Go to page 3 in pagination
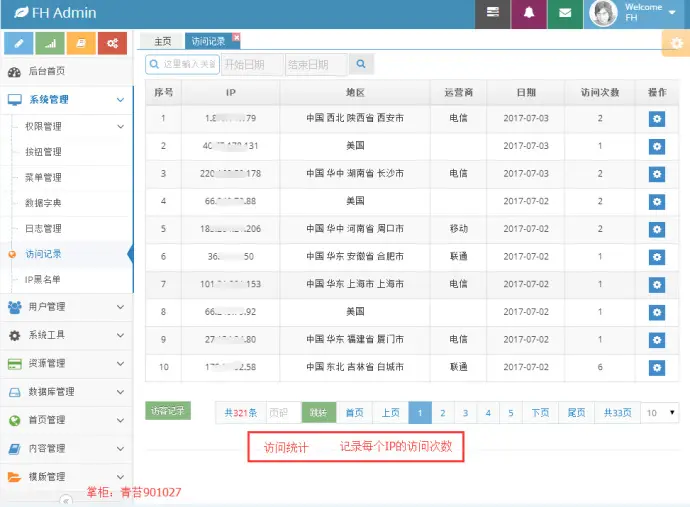 click(466, 413)
